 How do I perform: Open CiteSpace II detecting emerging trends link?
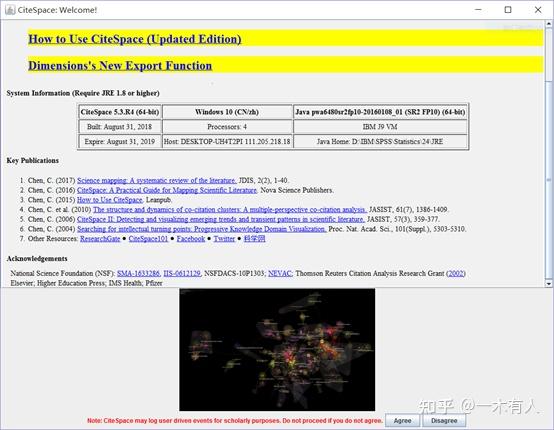[x=221, y=219]
